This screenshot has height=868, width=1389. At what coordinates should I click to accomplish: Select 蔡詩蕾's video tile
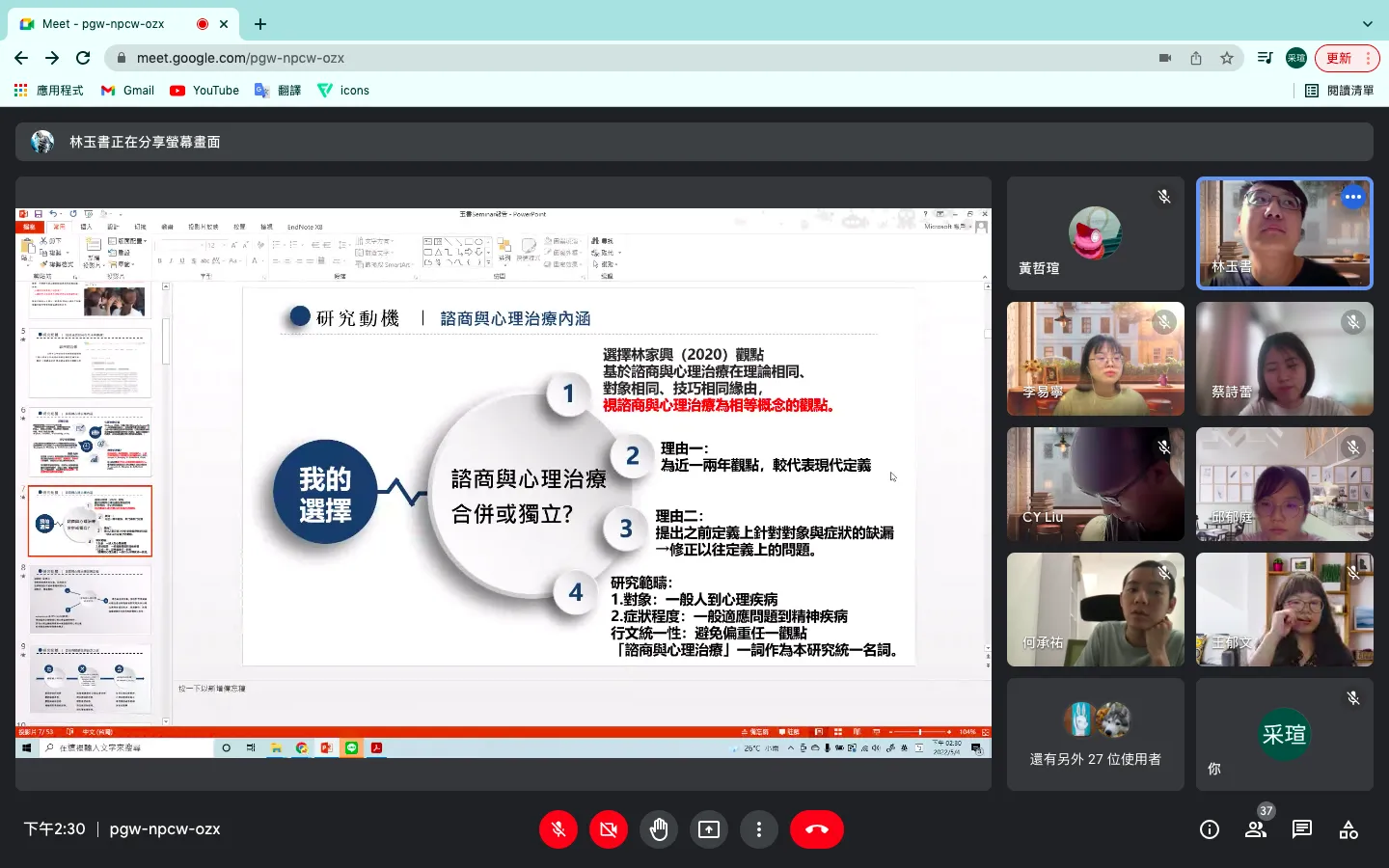pos(1285,359)
